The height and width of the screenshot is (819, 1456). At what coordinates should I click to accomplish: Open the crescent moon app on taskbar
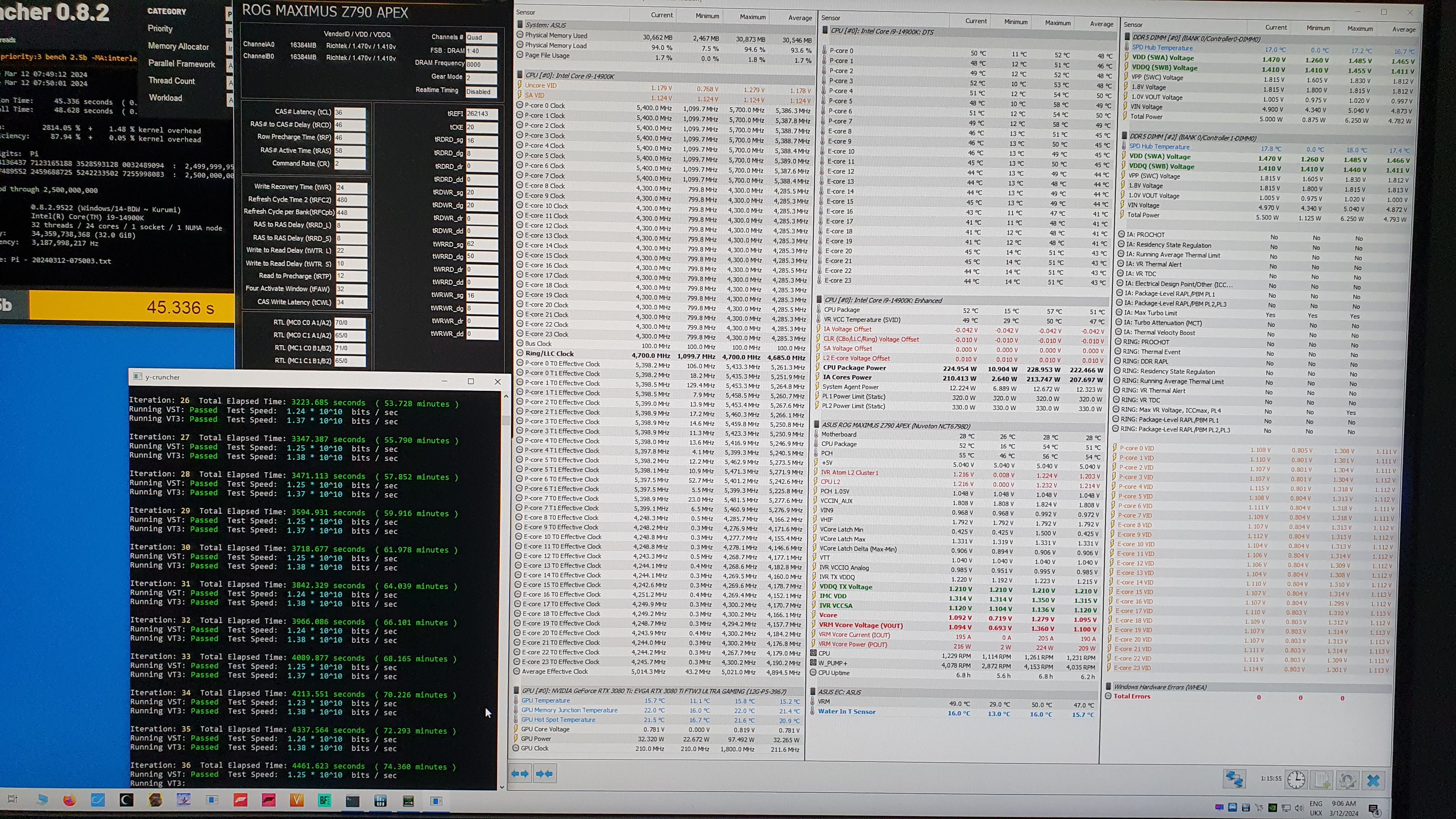[x=126, y=800]
